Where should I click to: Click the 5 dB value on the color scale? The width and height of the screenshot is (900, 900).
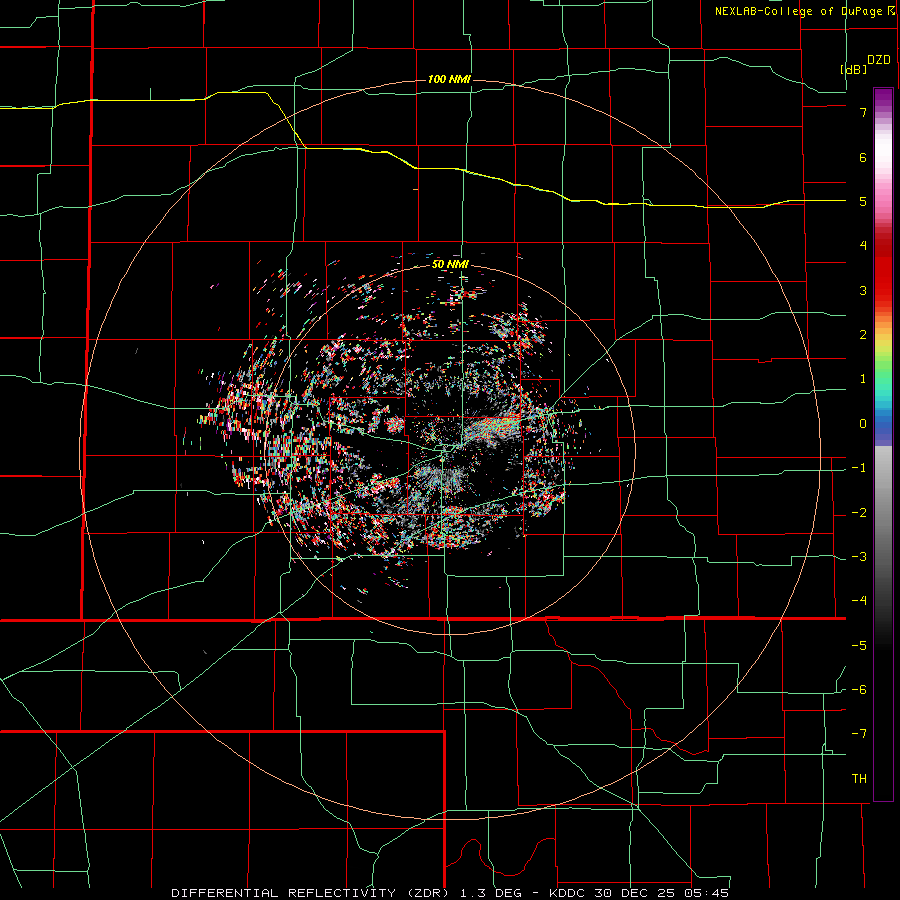click(x=863, y=201)
